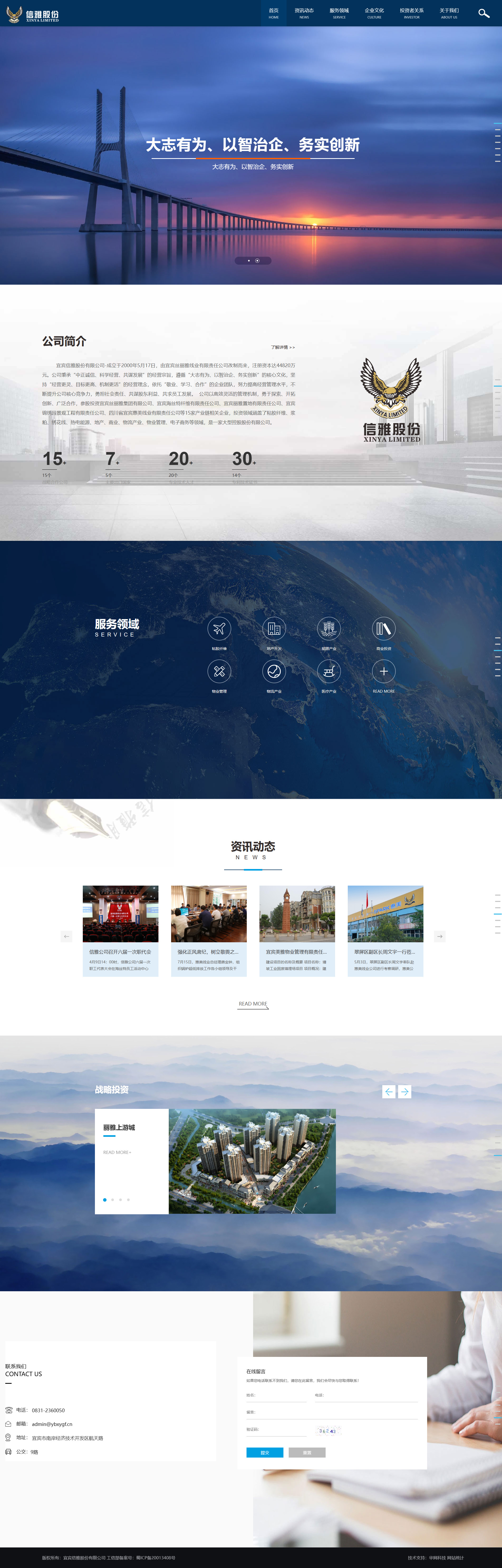Select the second hero banner slide dot
The width and height of the screenshot is (502, 1568).
[x=257, y=260]
